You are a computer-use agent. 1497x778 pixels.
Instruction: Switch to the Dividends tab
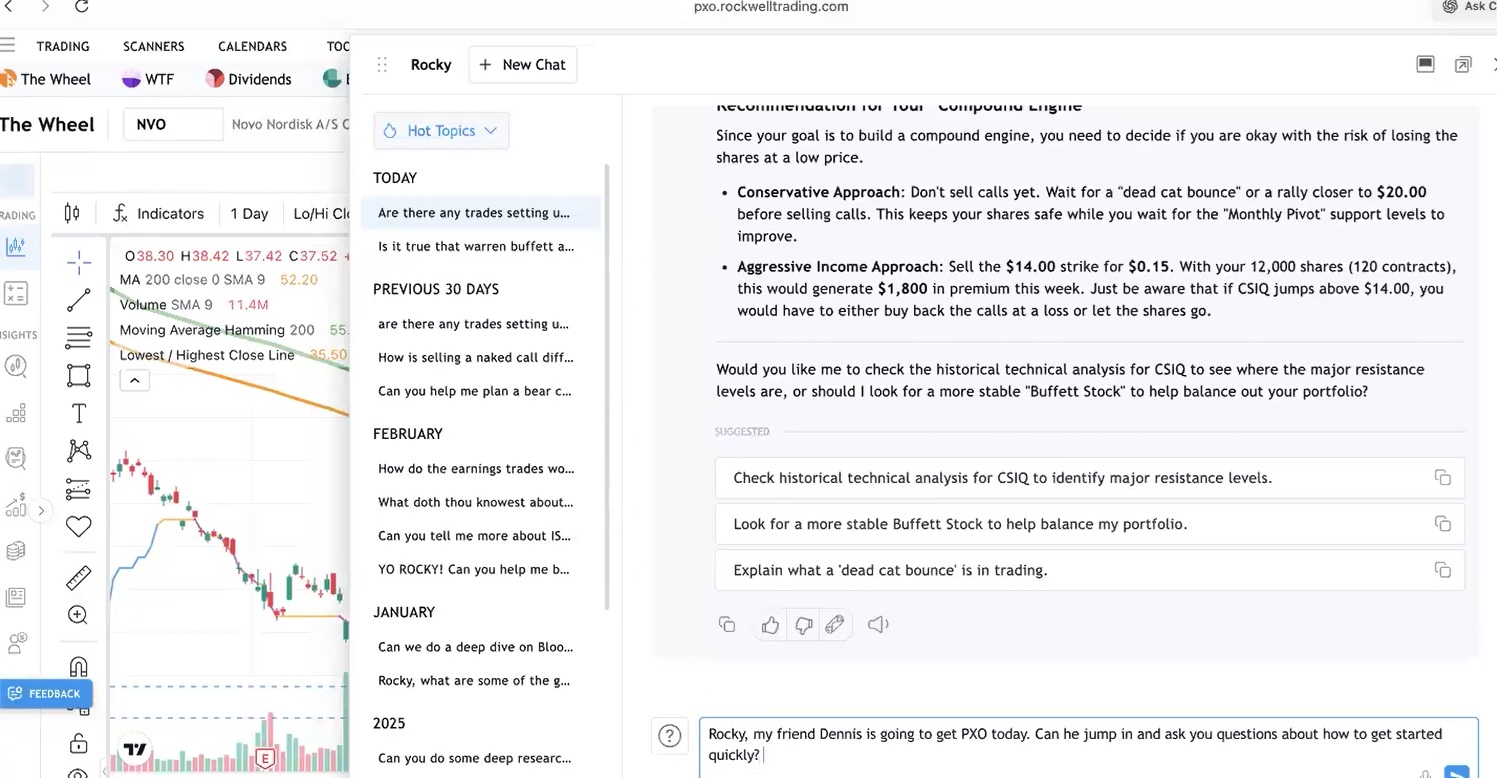[248, 79]
